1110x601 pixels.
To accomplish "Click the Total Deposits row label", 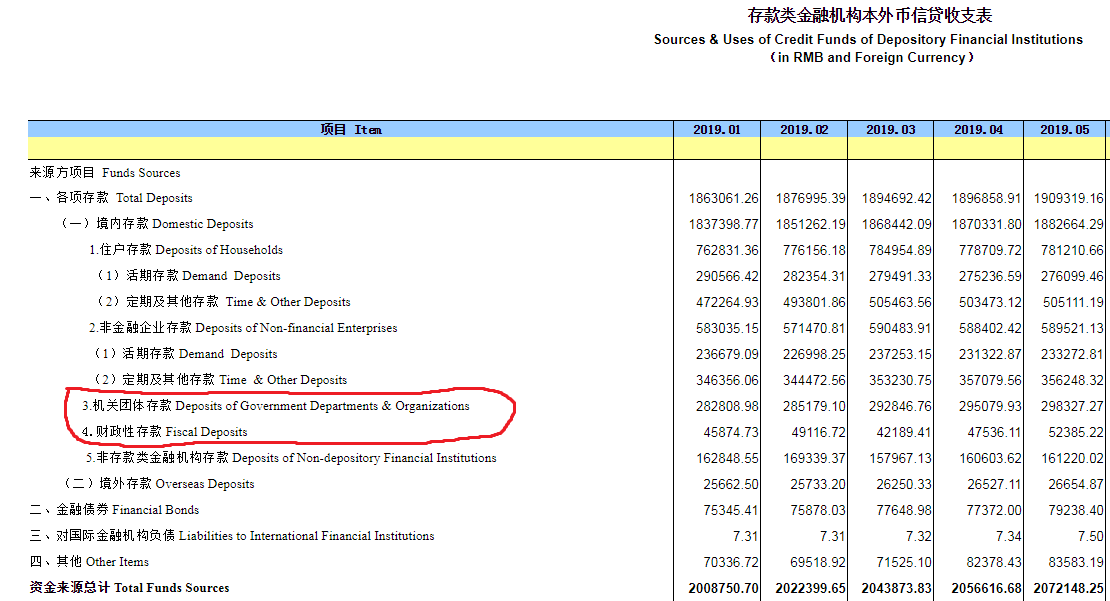I will [x=111, y=198].
